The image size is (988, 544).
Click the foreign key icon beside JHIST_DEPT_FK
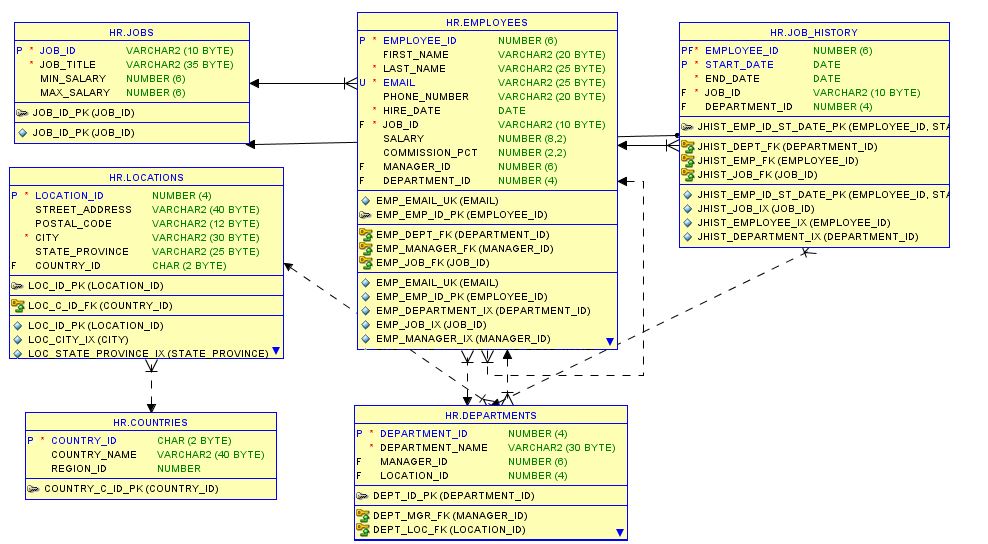click(688, 147)
